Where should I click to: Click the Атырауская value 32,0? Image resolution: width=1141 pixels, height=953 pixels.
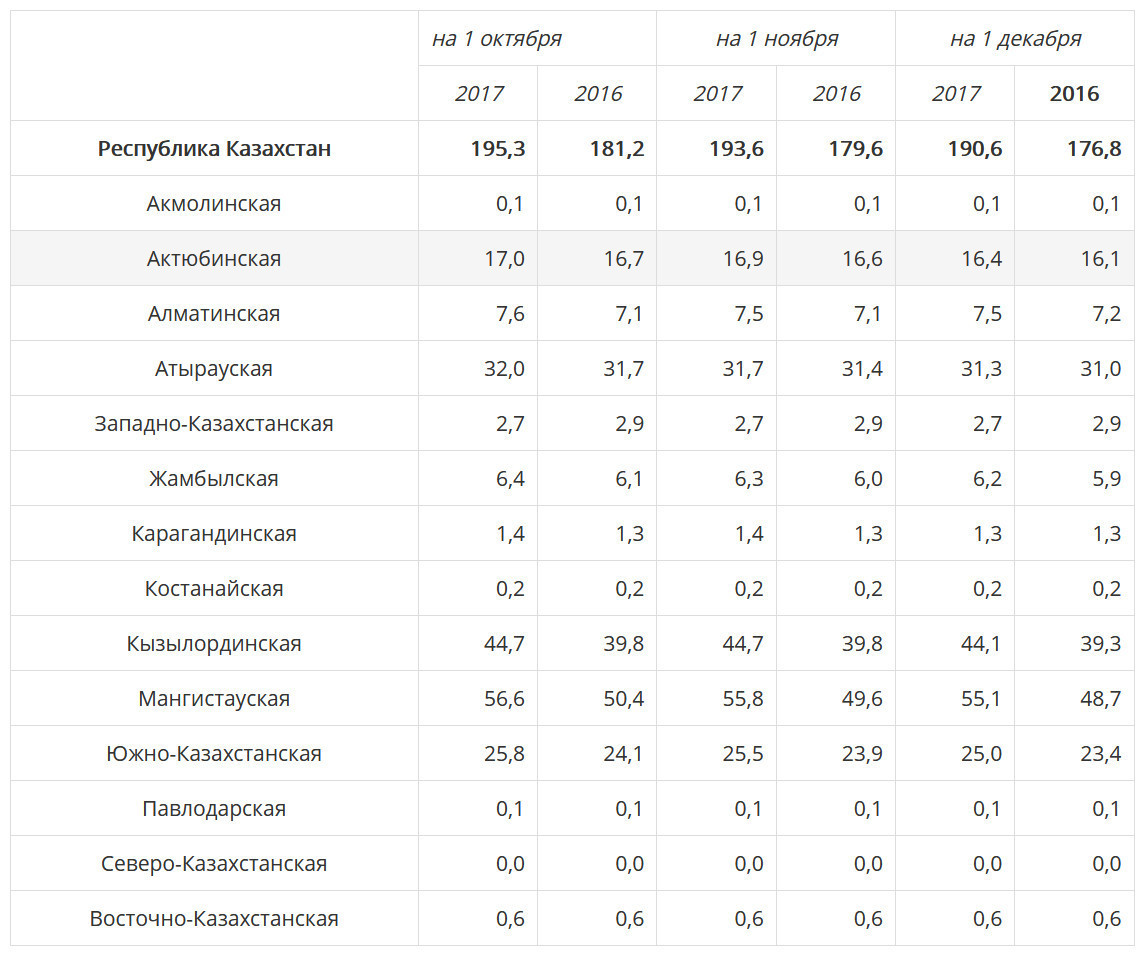pyautogui.click(x=504, y=369)
